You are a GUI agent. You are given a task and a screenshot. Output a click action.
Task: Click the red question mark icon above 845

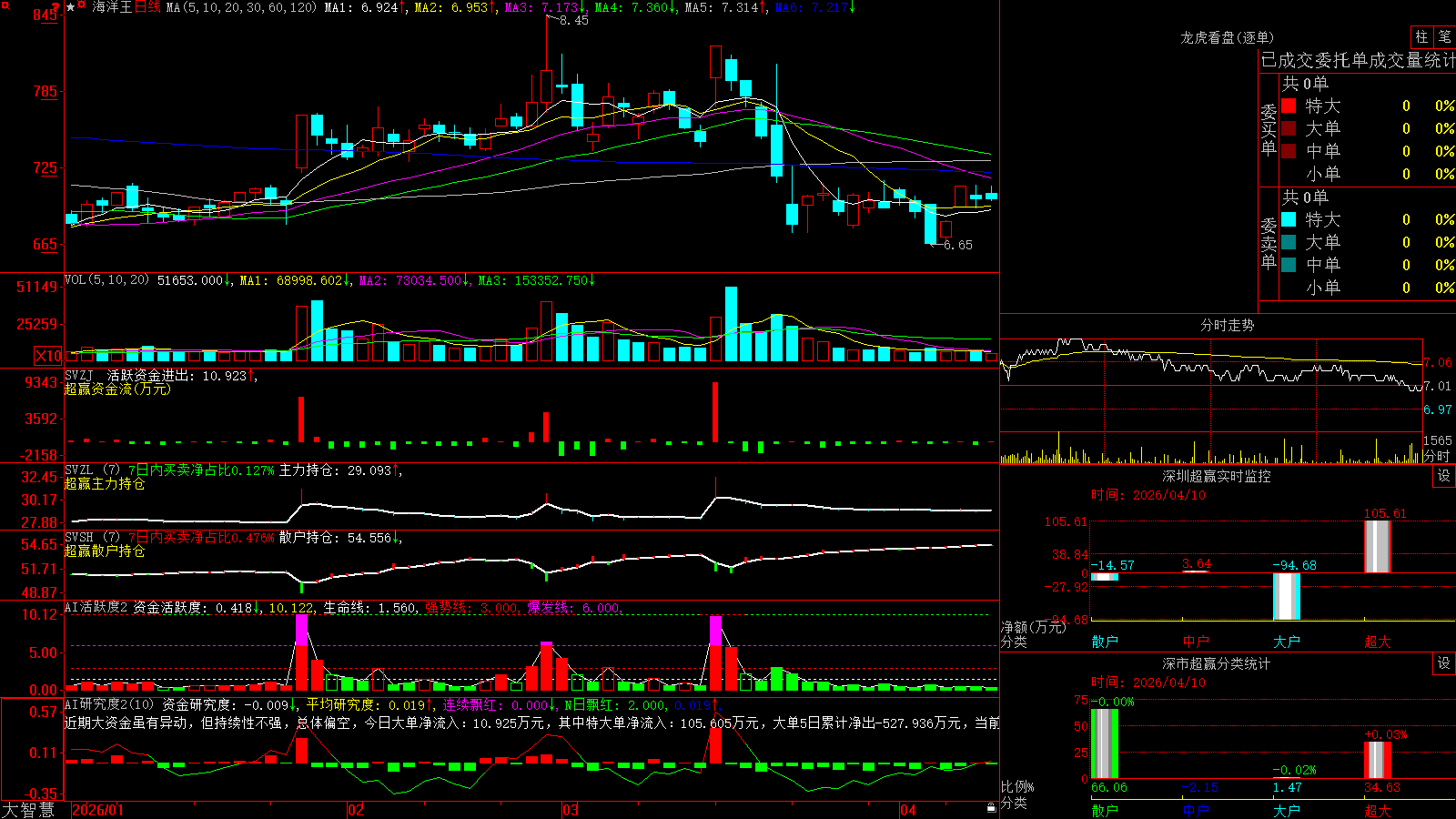[x=56, y=7]
